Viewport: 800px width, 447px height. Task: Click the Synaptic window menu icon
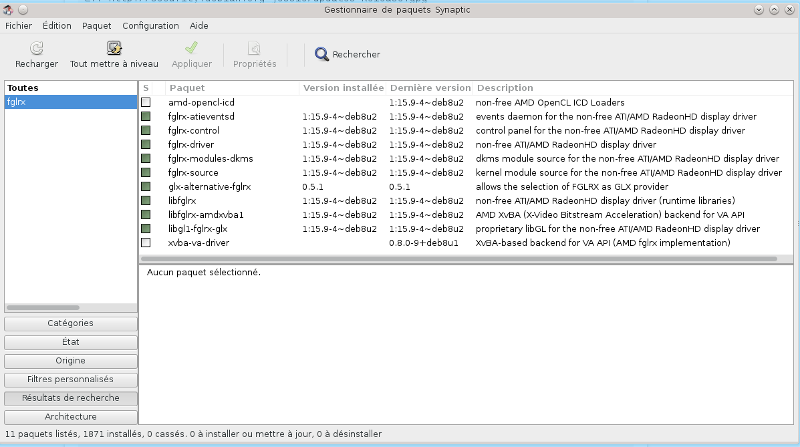click(7, 8)
